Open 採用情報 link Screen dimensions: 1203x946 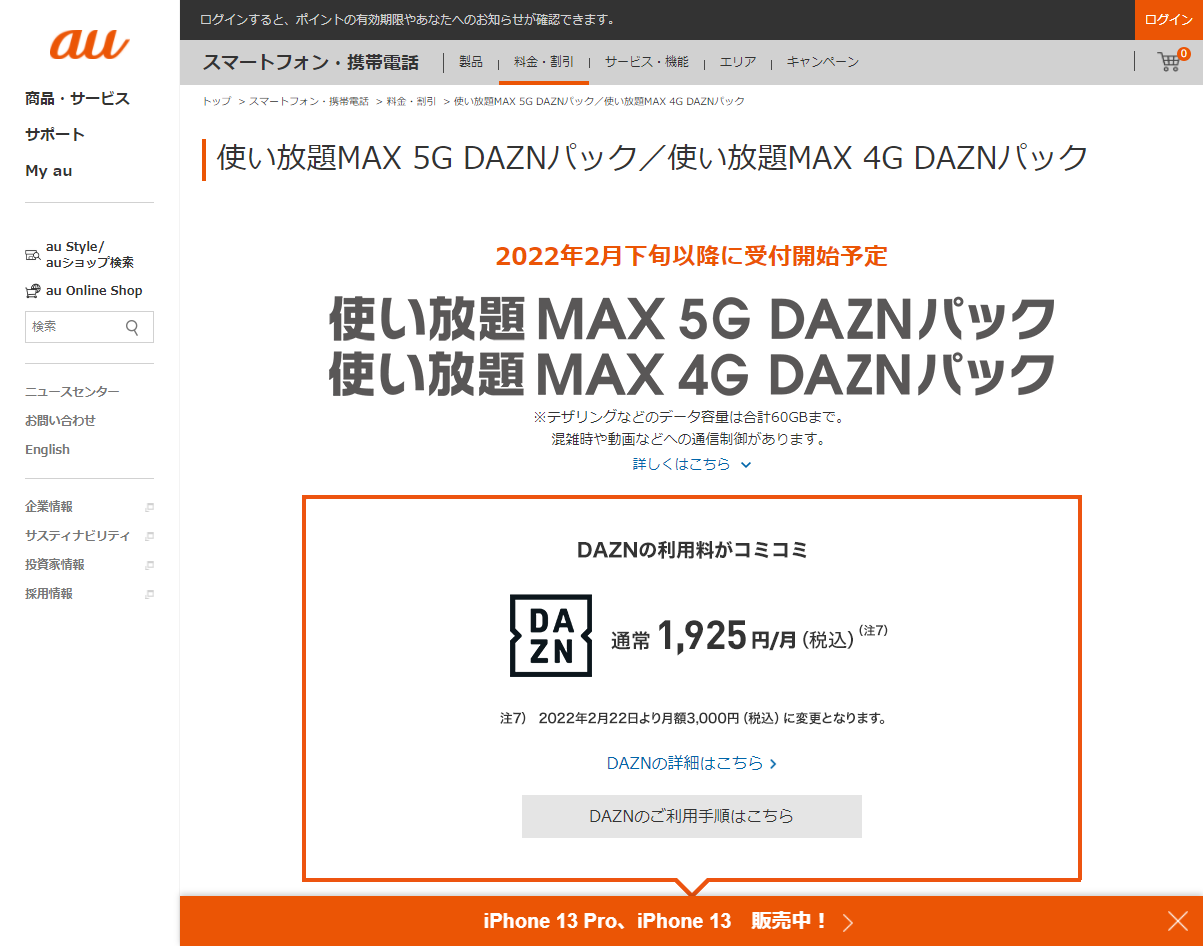pos(49,594)
